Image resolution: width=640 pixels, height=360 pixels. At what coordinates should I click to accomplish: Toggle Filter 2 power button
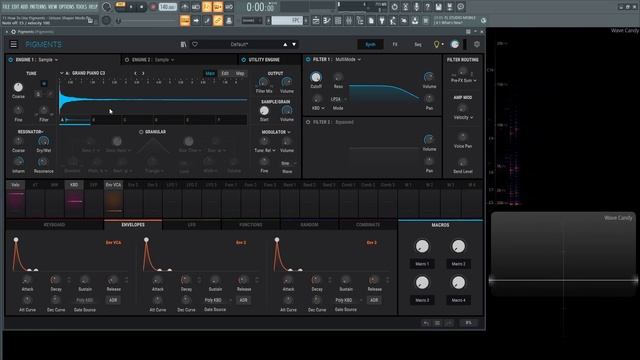[x=308, y=122]
